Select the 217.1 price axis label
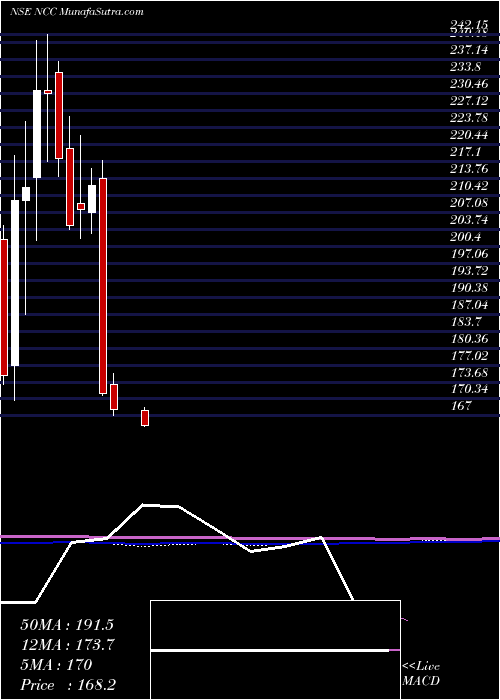Image resolution: width=500 pixels, height=700 pixels. 466,152
